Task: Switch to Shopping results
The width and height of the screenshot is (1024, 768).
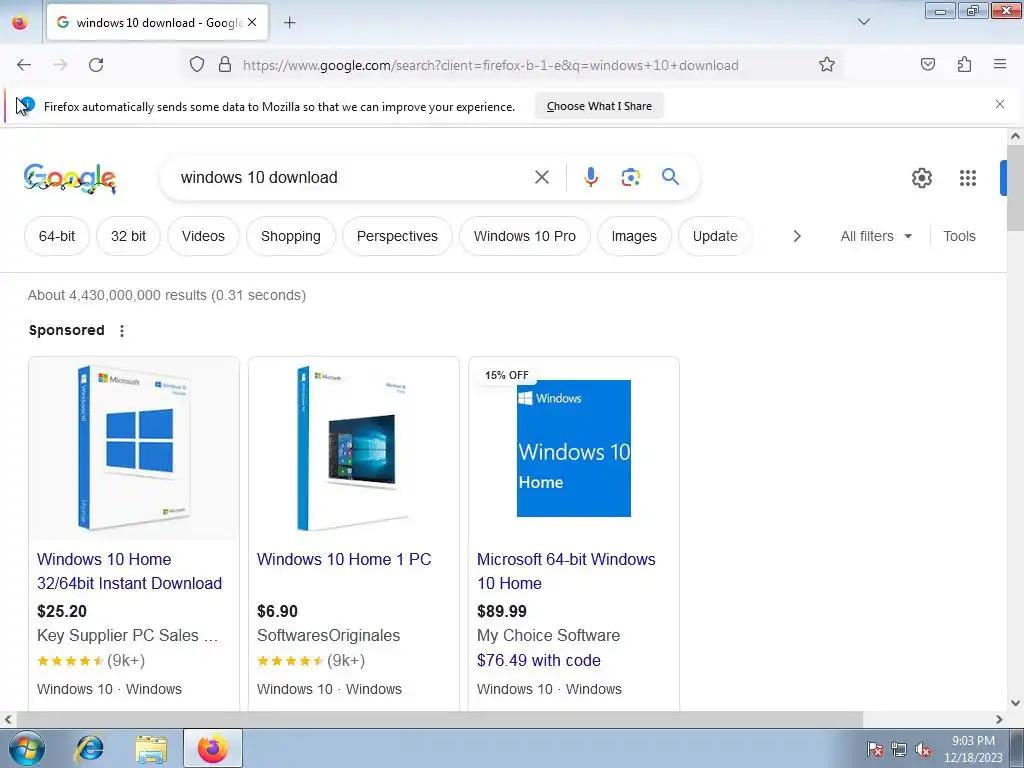Action: (291, 236)
